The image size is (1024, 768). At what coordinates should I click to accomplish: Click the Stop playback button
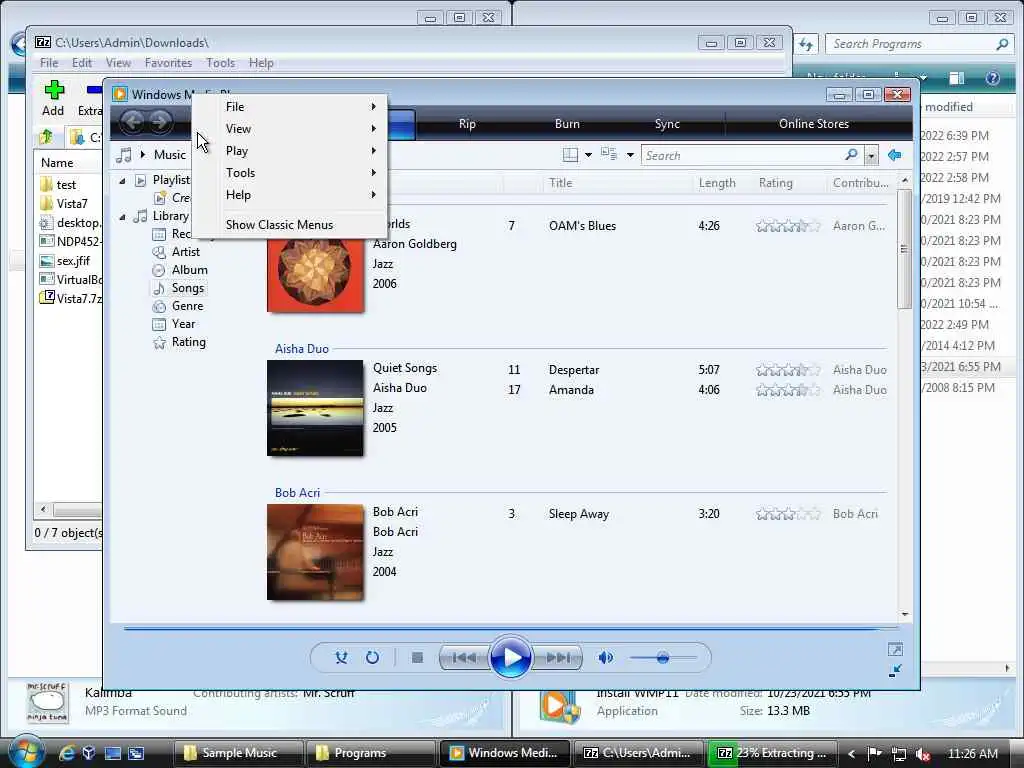coord(417,658)
